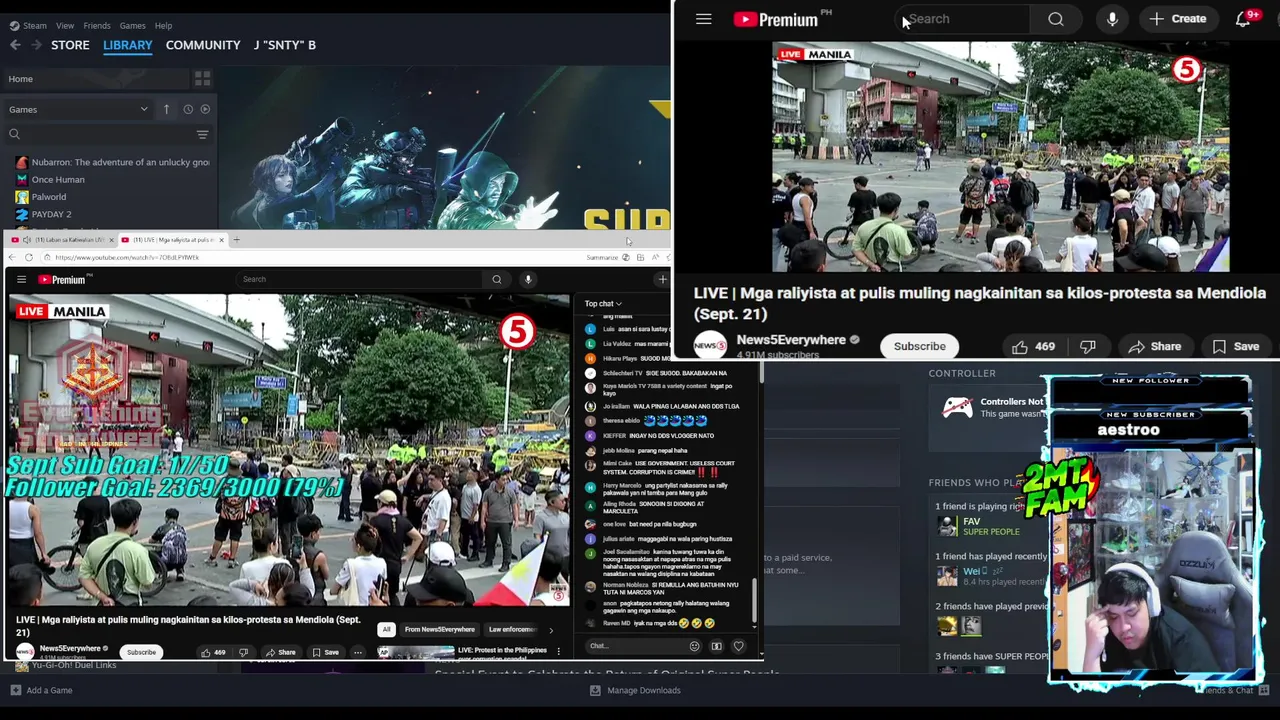Open the Friends menu in Steam
The image size is (1280, 720).
[97, 25]
